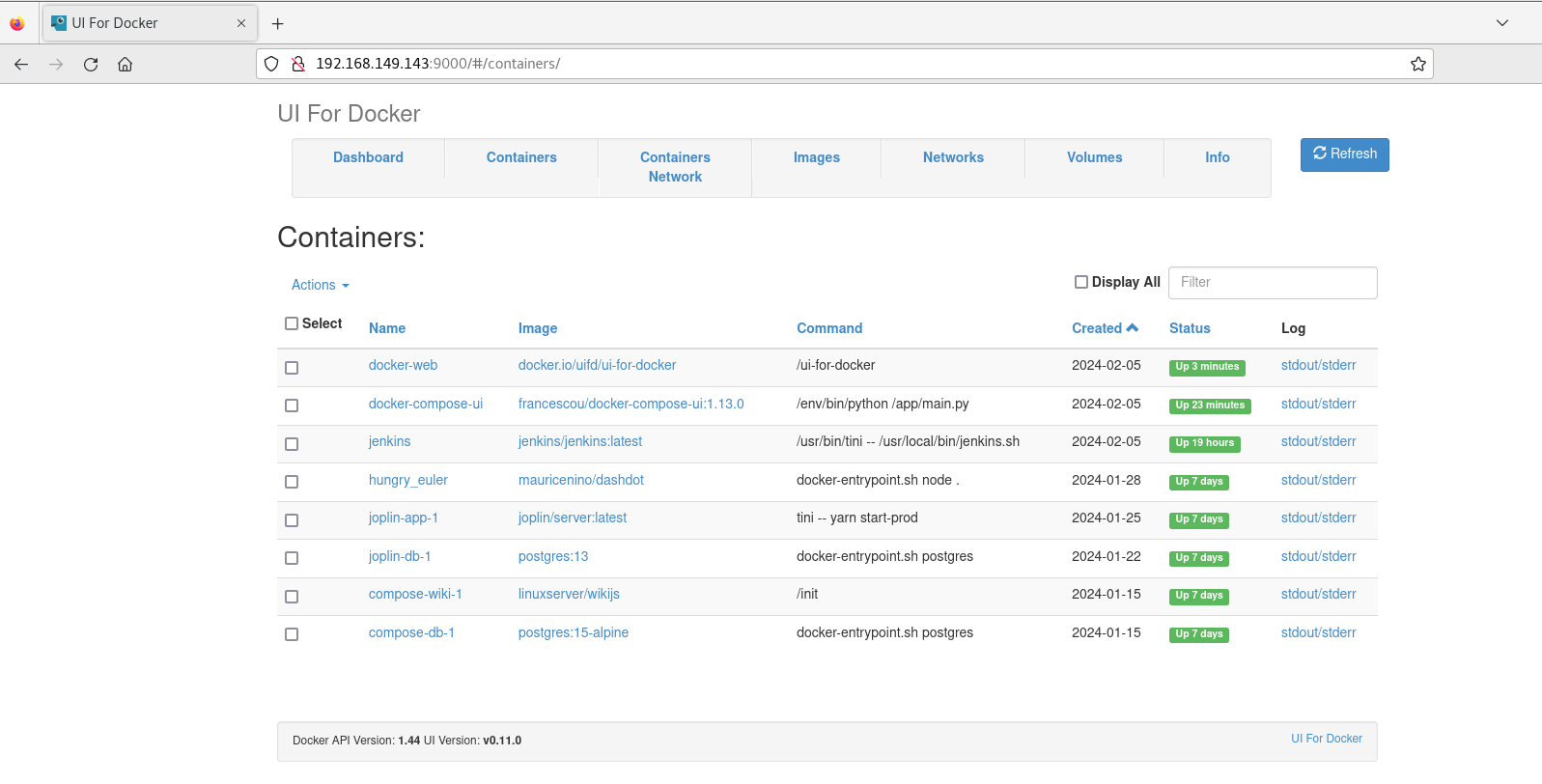Click the insecure connection padlock icon

[298, 64]
